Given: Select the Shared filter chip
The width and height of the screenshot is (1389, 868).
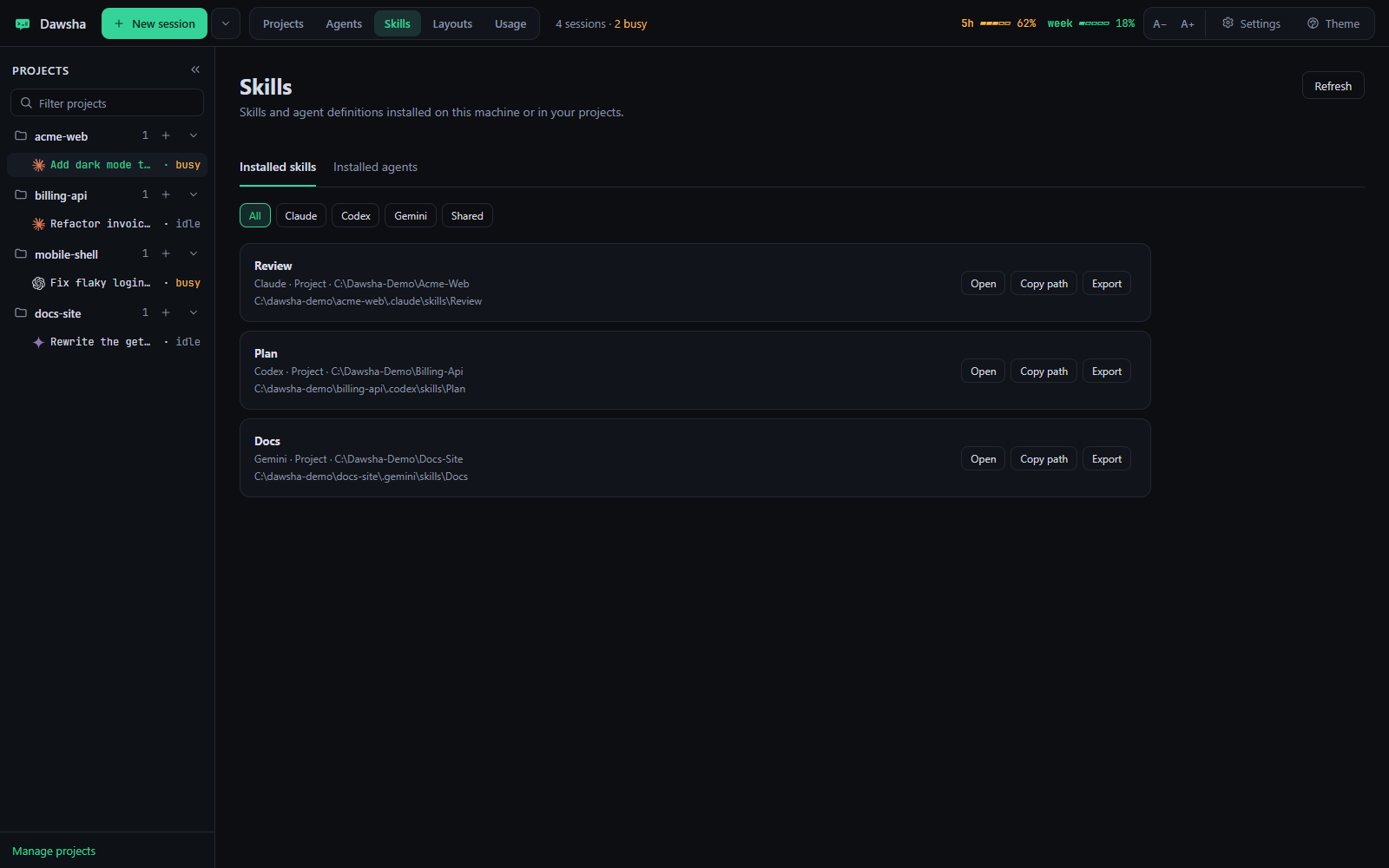Looking at the screenshot, I should coord(467,215).
